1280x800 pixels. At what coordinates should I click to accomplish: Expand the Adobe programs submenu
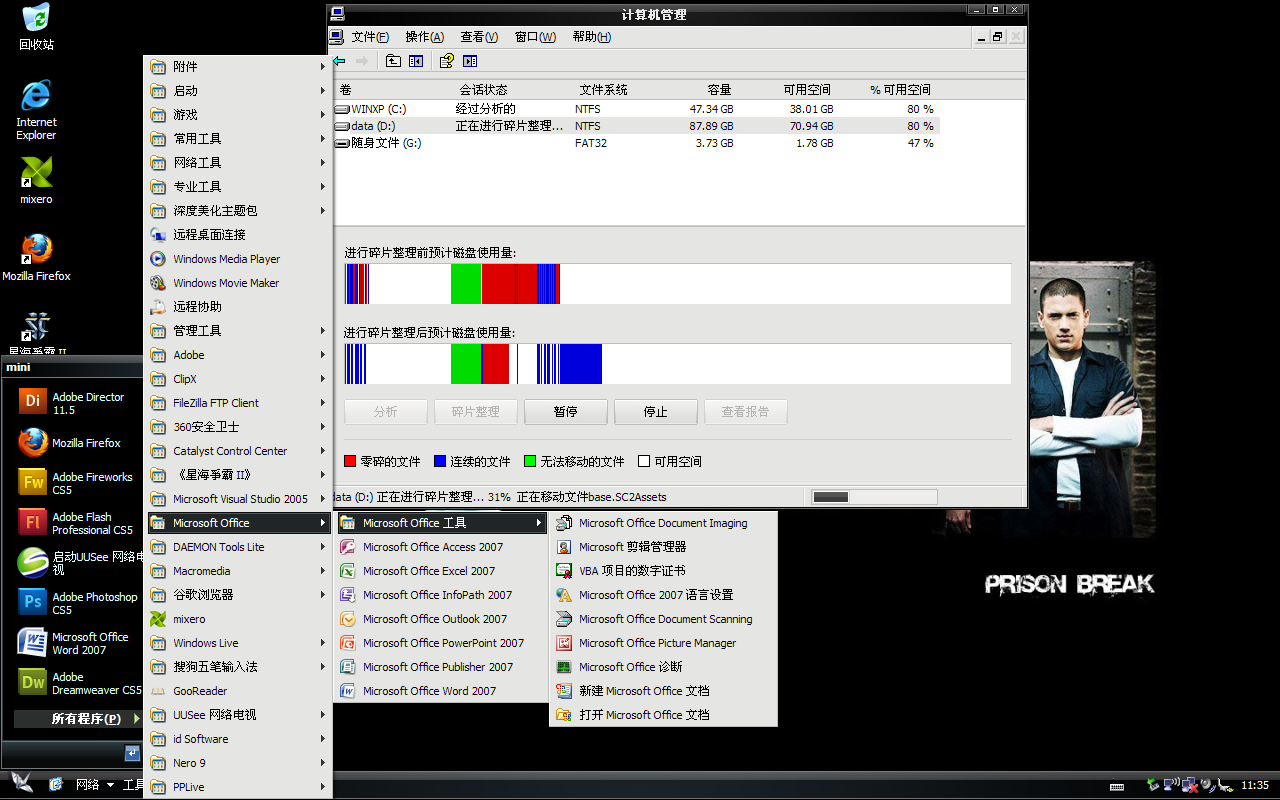pos(238,355)
